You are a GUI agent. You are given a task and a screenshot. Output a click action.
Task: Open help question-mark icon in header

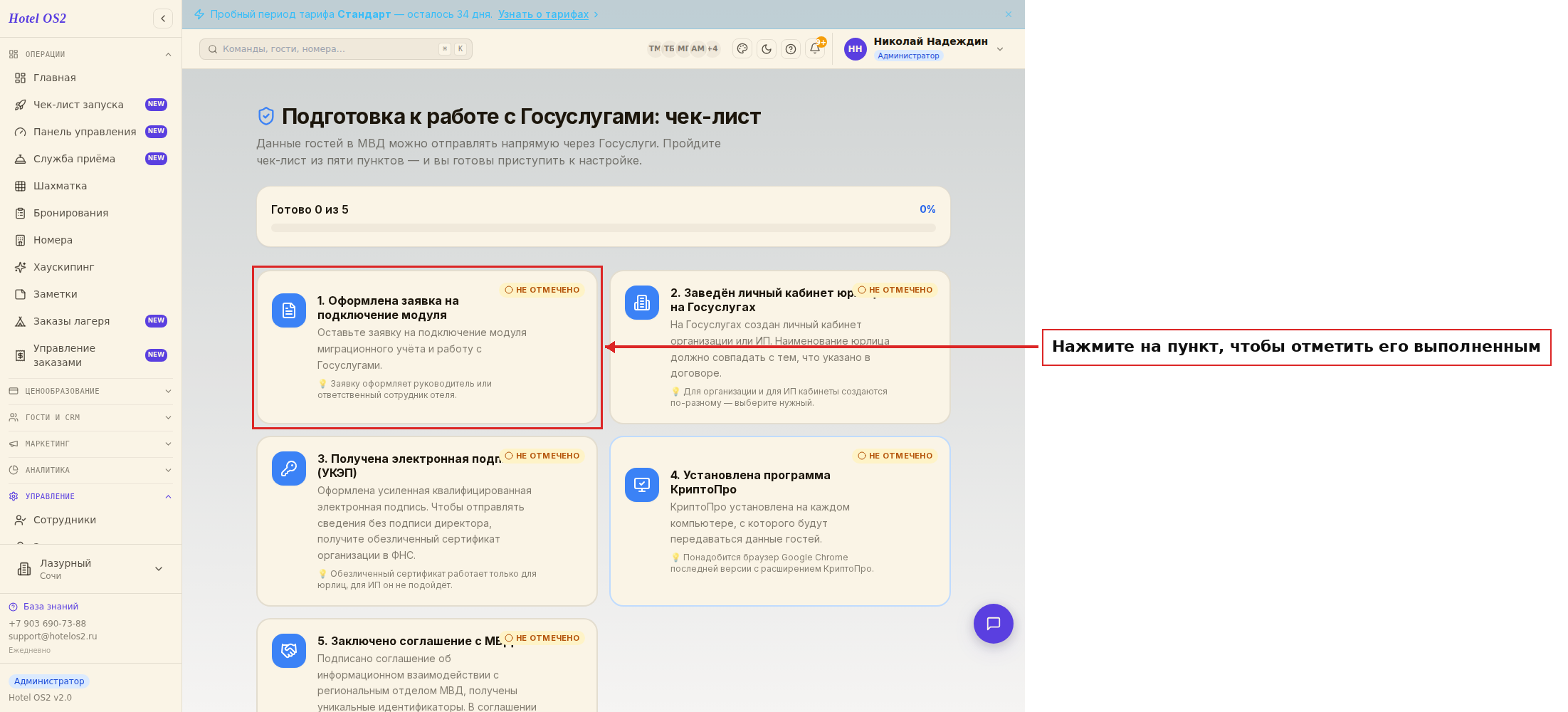(x=791, y=49)
